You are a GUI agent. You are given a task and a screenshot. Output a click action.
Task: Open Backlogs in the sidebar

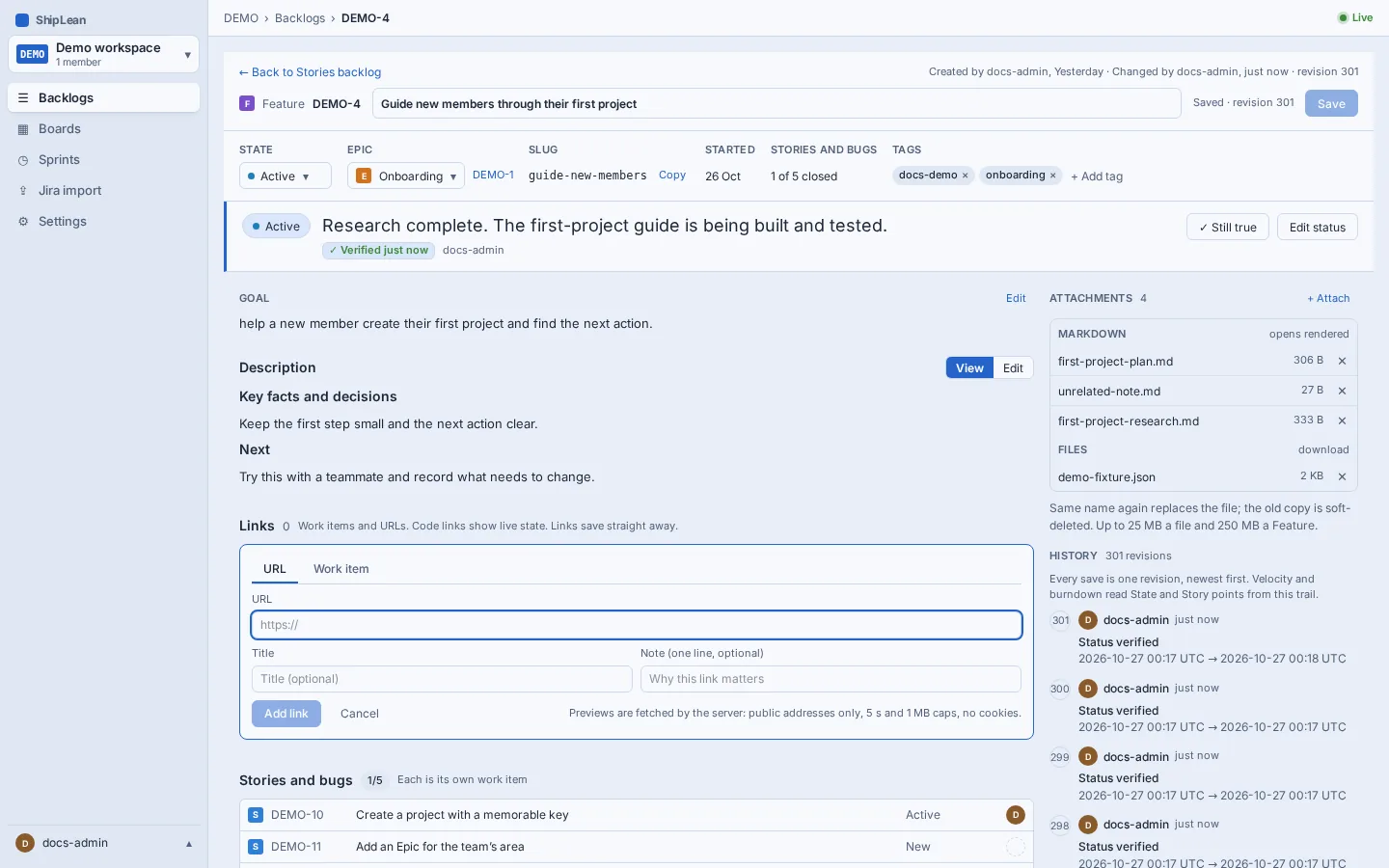[x=103, y=97]
